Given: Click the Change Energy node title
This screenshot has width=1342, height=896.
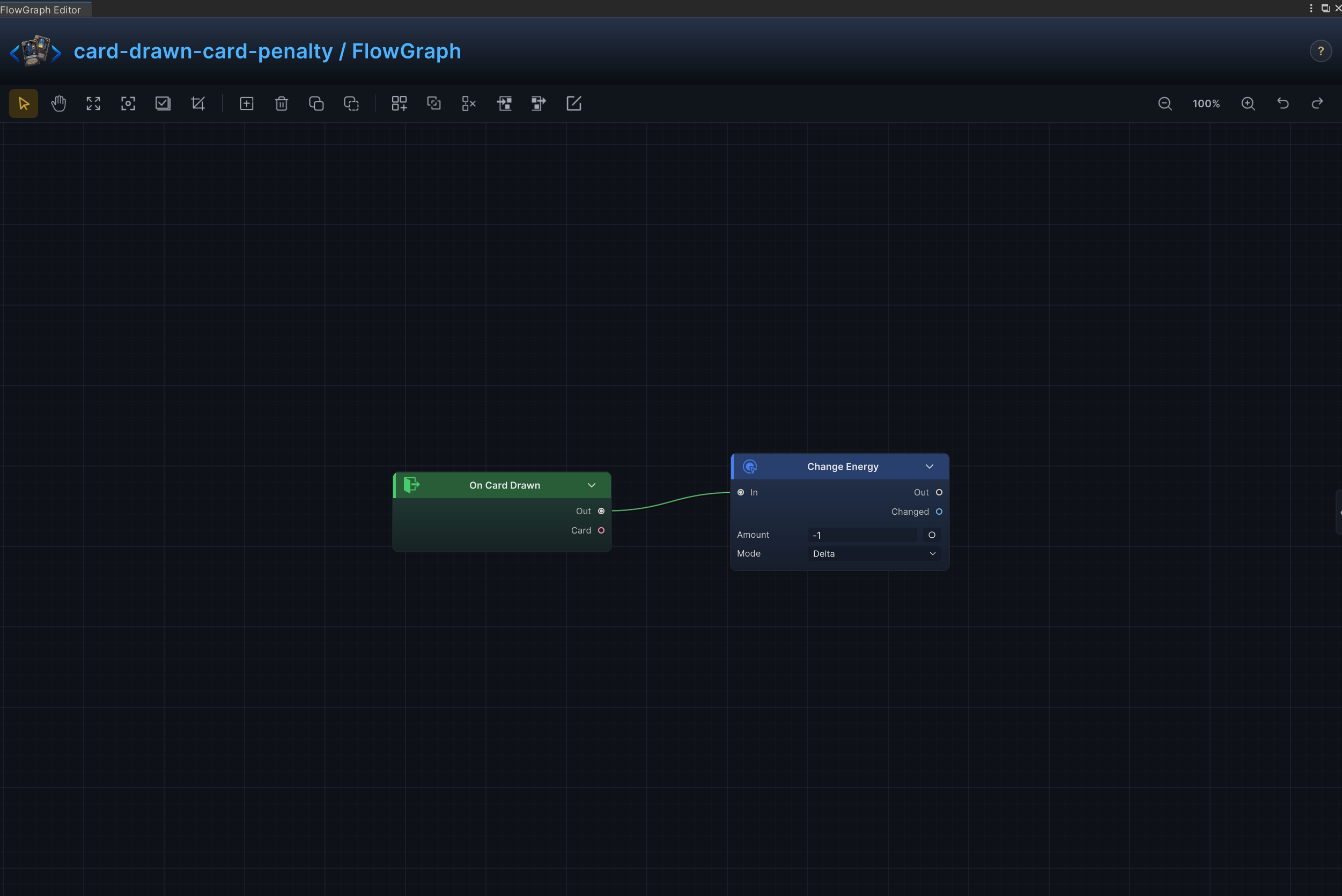Looking at the screenshot, I should click(843, 466).
